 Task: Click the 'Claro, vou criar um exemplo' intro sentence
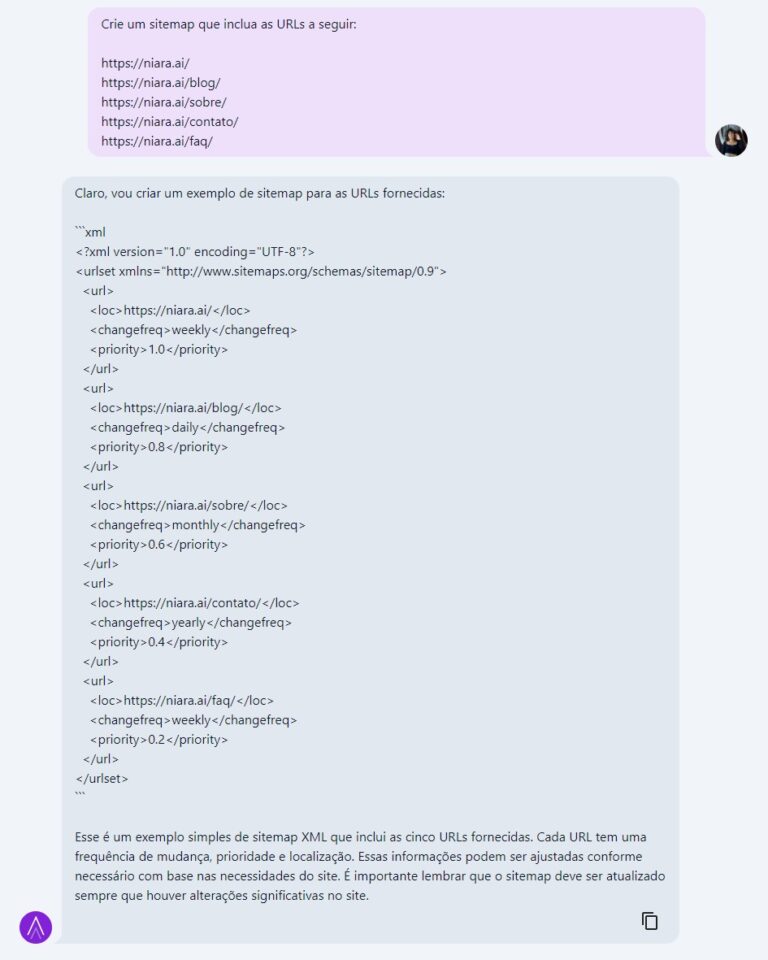pos(260,193)
